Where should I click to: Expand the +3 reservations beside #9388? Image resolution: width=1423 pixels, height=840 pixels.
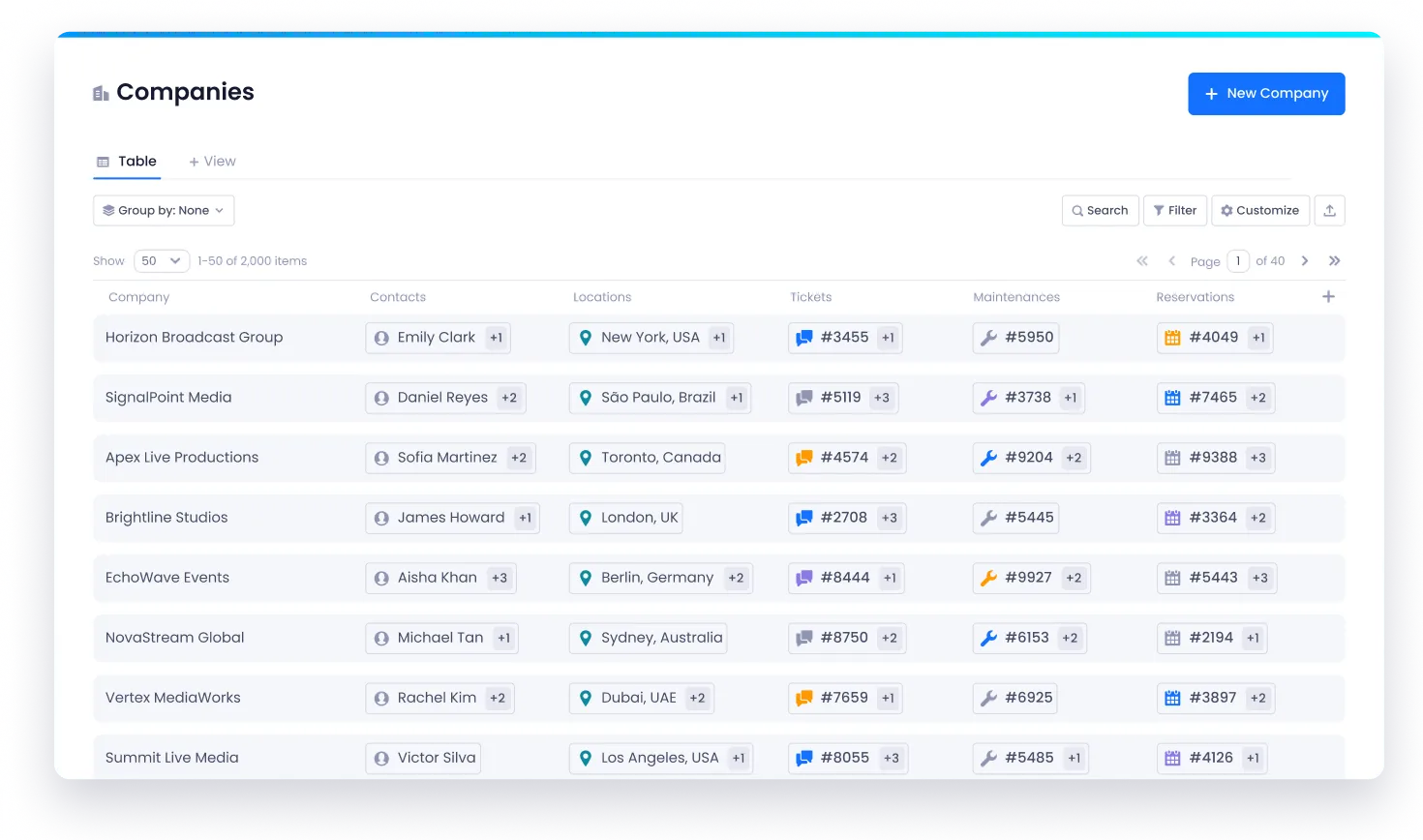tap(1258, 458)
